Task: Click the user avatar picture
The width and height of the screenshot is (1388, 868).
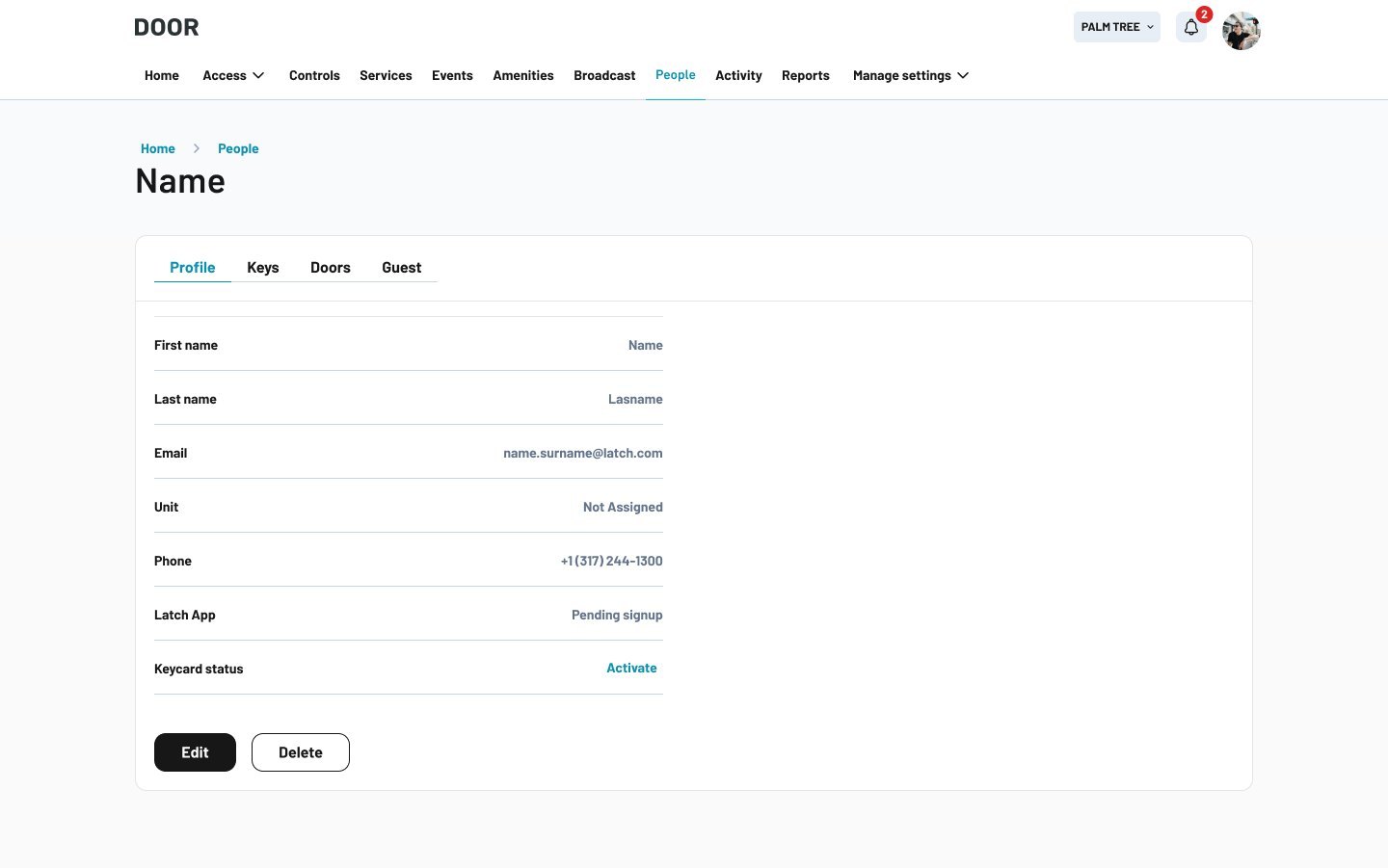Action: point(1241,31)
